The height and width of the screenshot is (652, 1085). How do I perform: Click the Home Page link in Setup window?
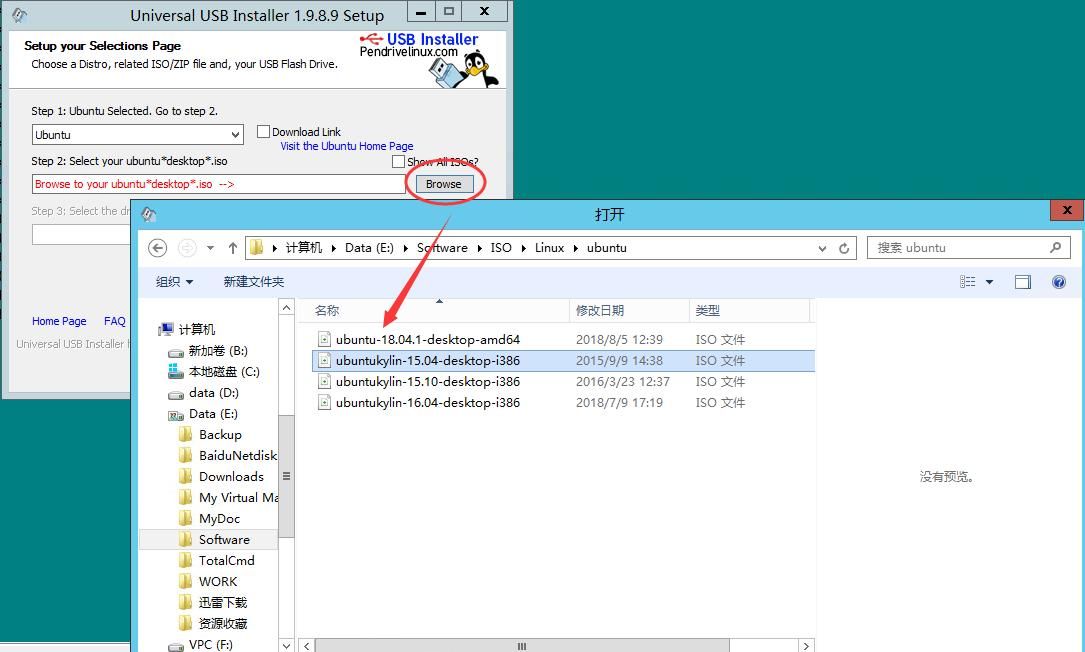tap(59, 321)
